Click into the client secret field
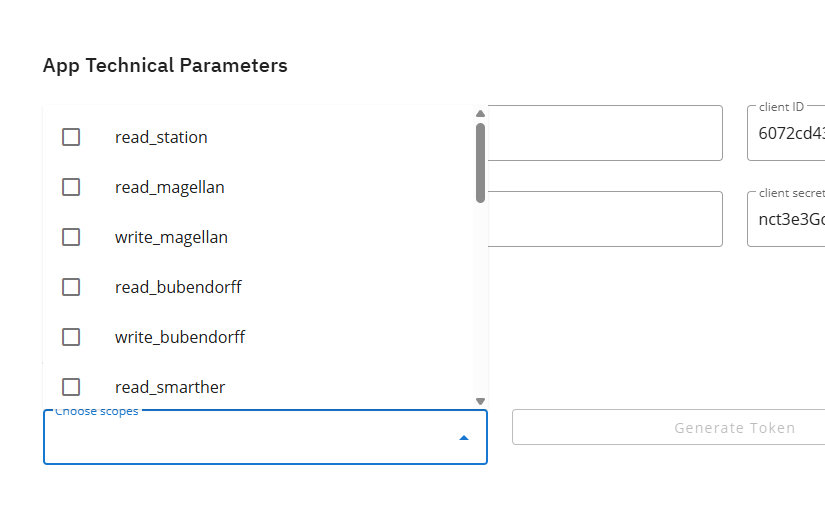825x518 pixels. click(790, 220)
